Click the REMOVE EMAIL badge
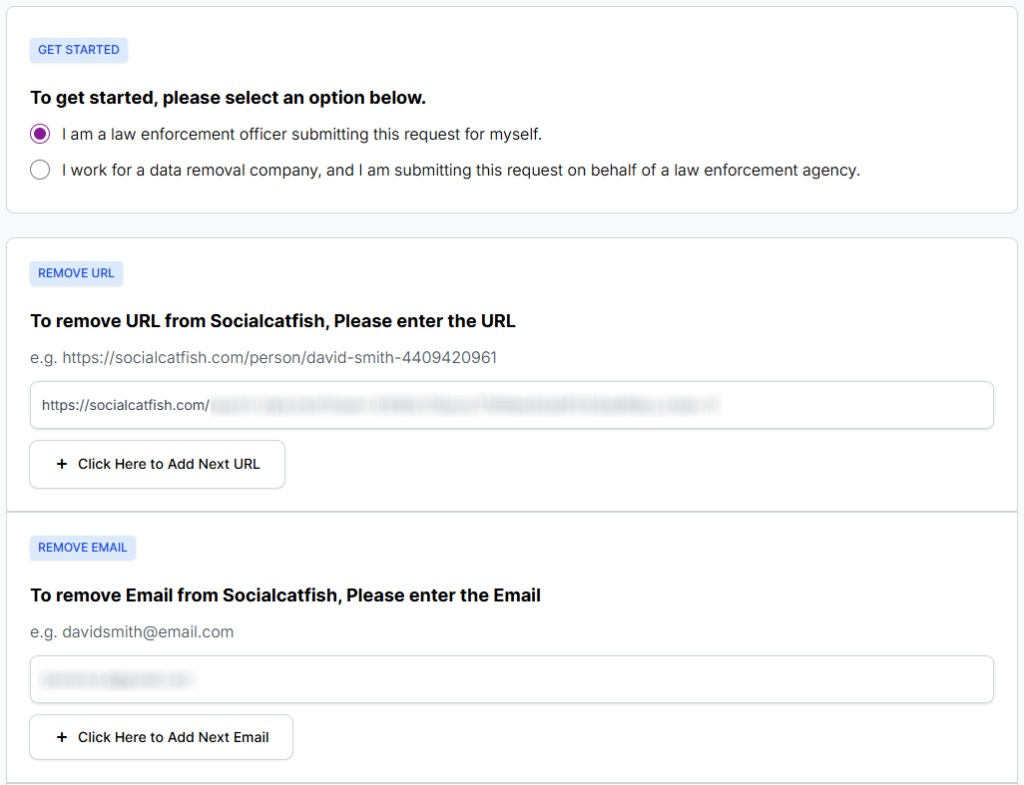Viewport: 1024px width, 785px height. point(82,548)
